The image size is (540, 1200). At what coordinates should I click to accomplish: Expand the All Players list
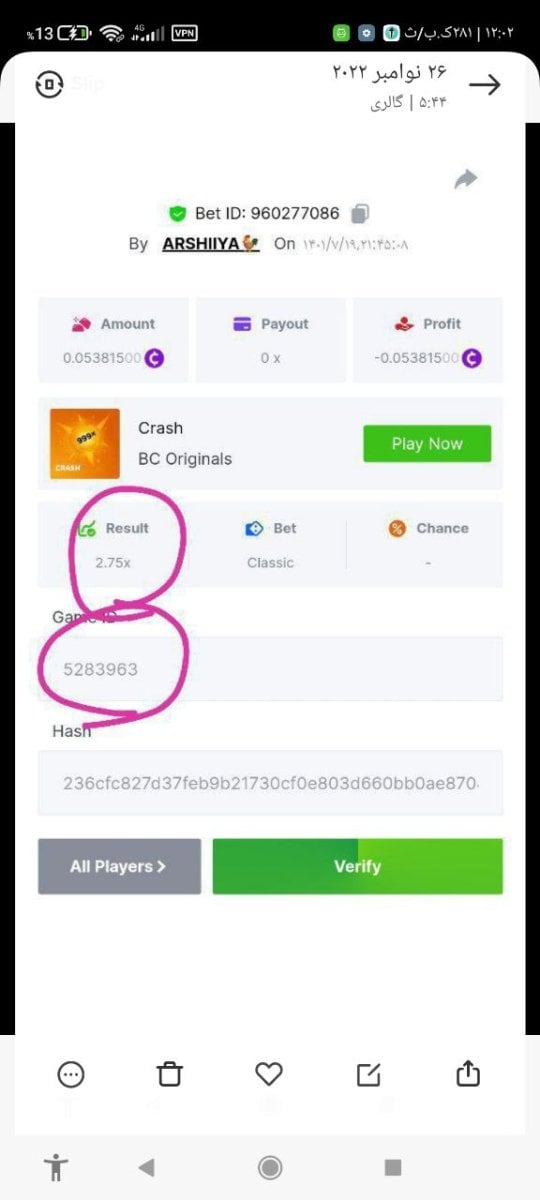coord(119,866)
